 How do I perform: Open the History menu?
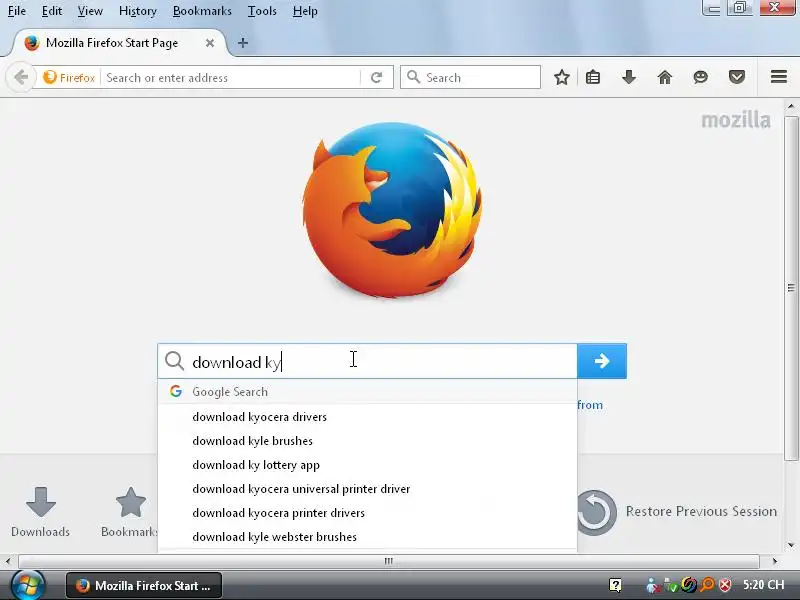click(x=138, y=11)
